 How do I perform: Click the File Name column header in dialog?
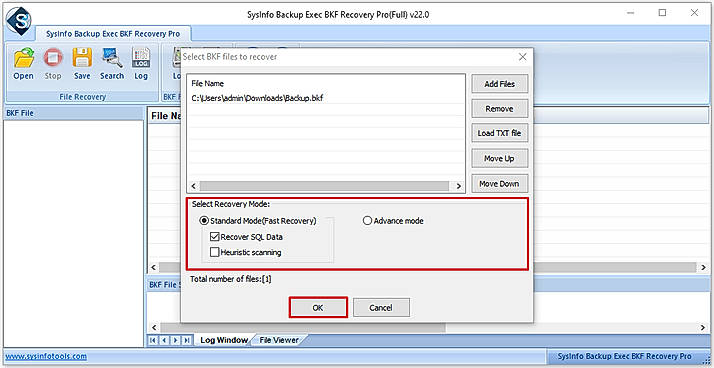(207, 83)
